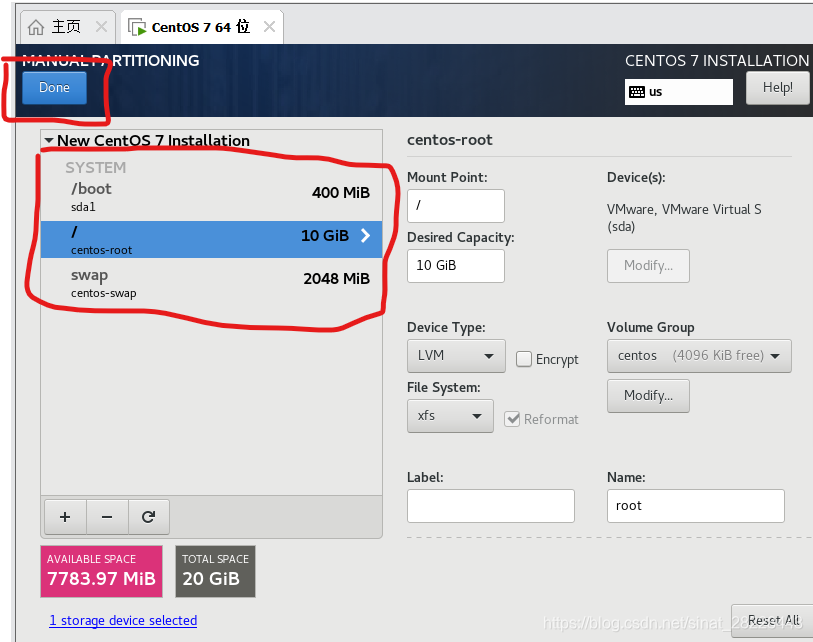Close the 主页 tab
The width and height of the screenshot is (813, 642).
[x=102, y=26]
